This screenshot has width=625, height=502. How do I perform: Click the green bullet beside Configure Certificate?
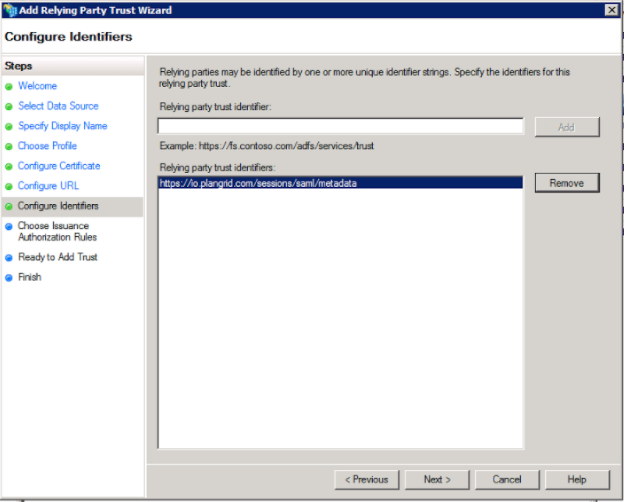(9, 166)
